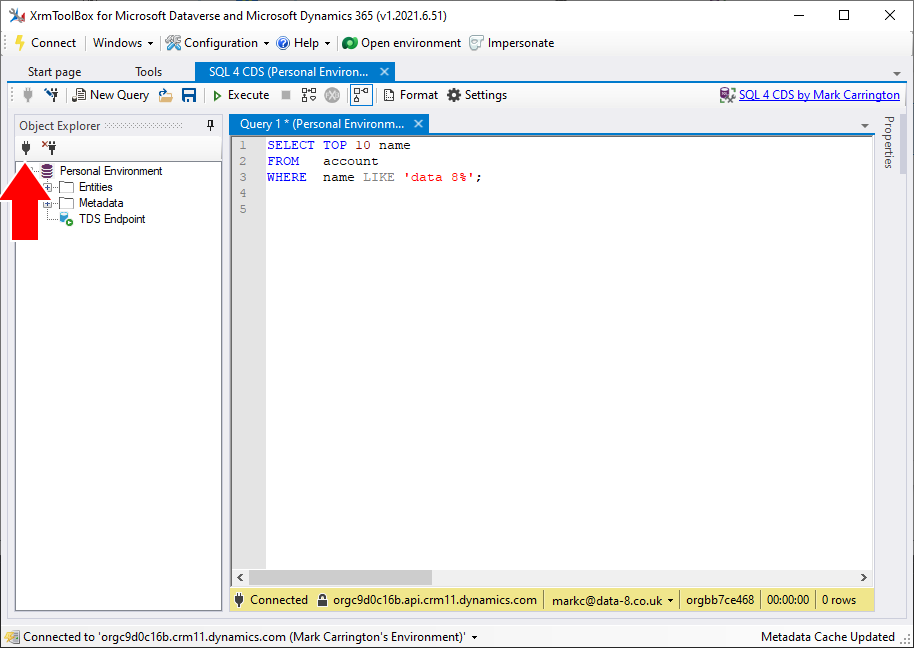Click the Disconnect plug icon with red X
The height and width of the screenshot is (648, 914).
(x=48, y=147)
